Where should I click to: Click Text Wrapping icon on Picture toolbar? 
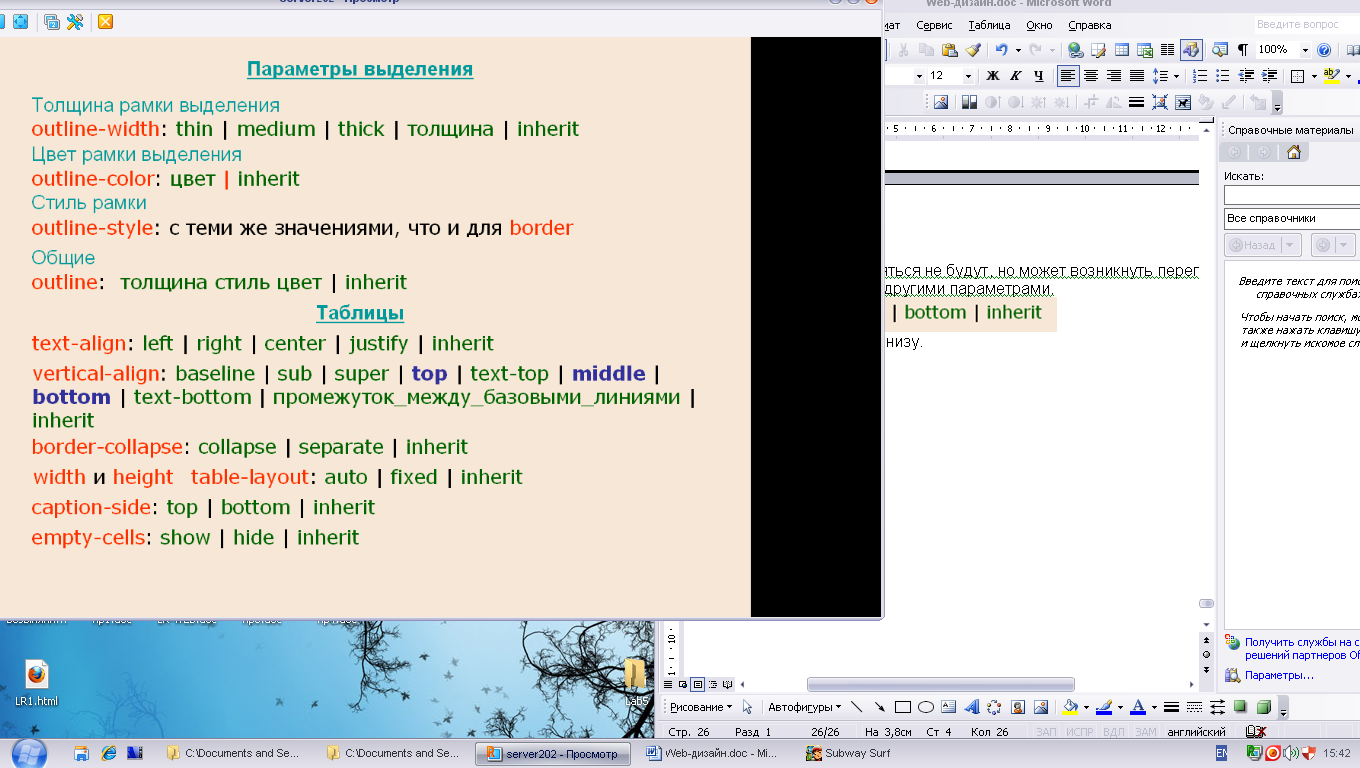pyautogui.click(x=1183, y=102)
